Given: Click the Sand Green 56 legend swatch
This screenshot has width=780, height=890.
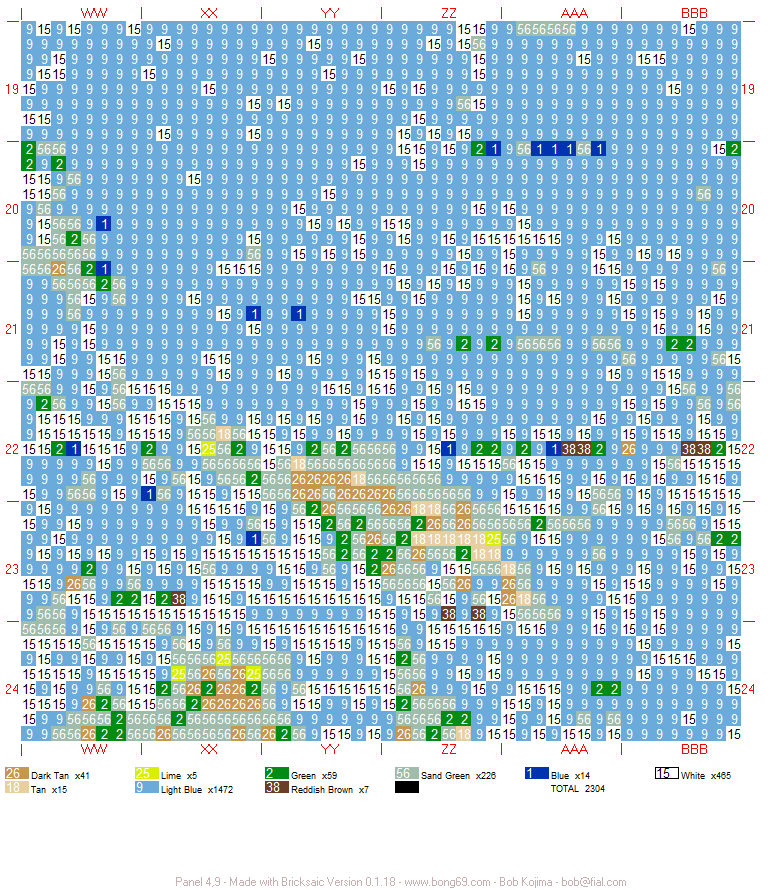Looking at the screenshot, I should (406, 773).
